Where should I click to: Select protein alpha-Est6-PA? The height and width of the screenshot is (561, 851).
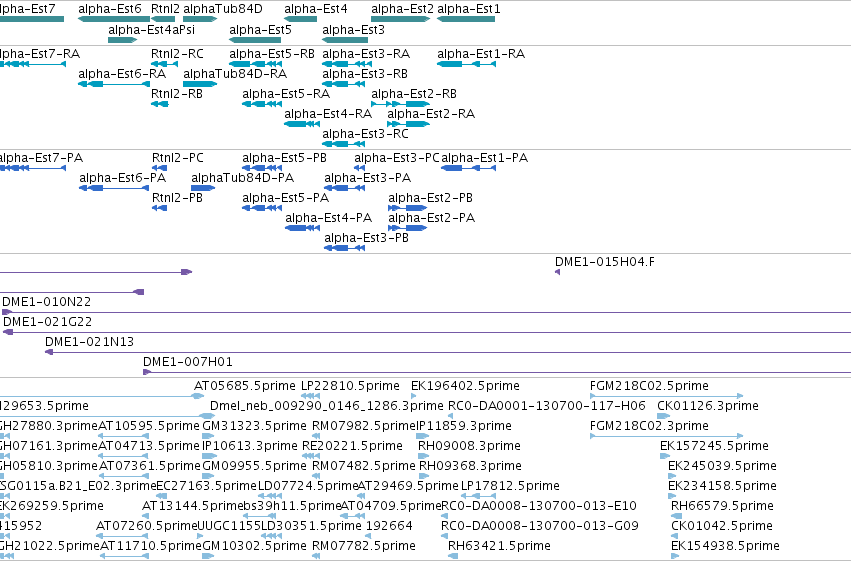(114, 188)
